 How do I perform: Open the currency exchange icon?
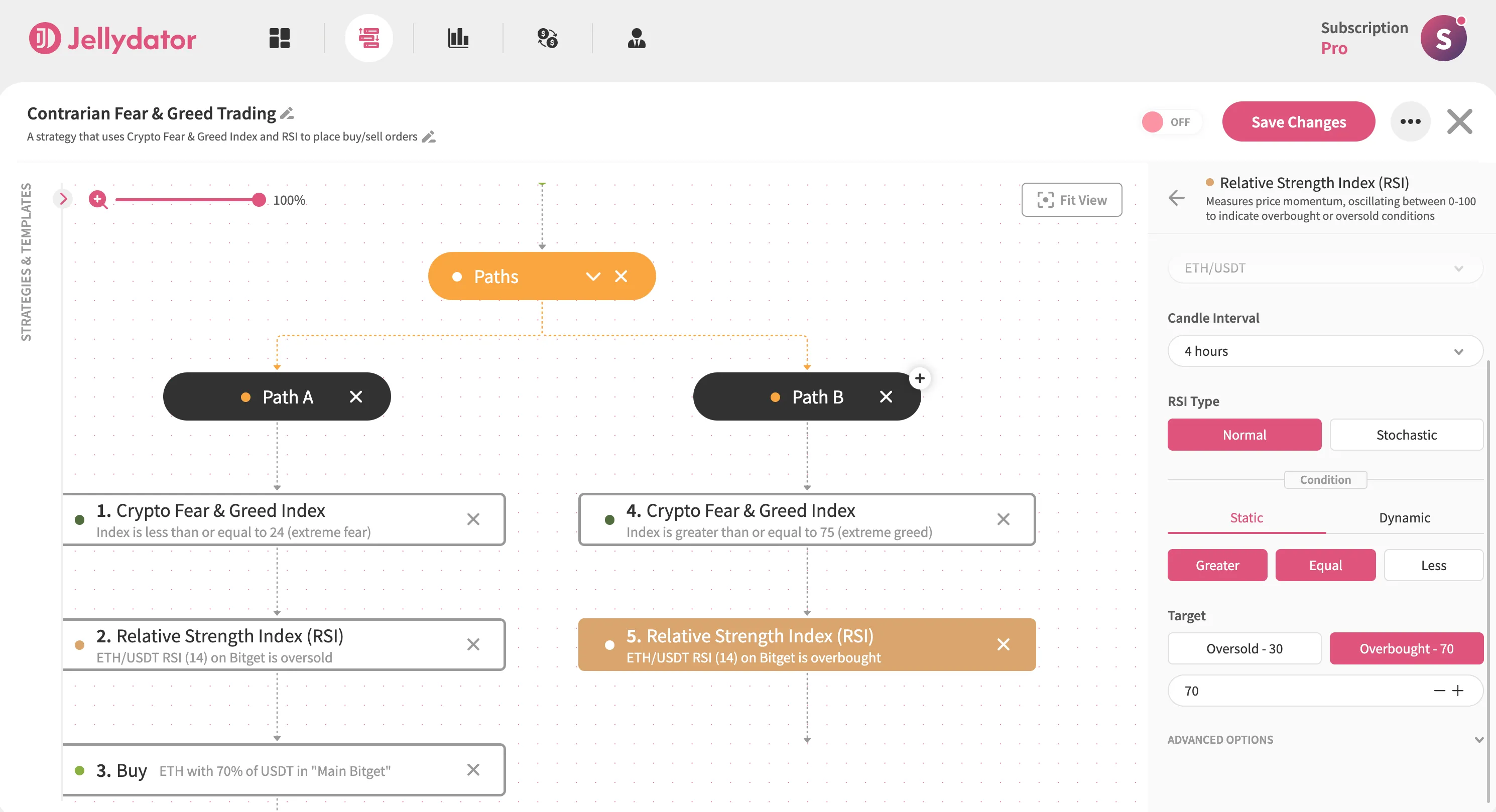[547, 38]
